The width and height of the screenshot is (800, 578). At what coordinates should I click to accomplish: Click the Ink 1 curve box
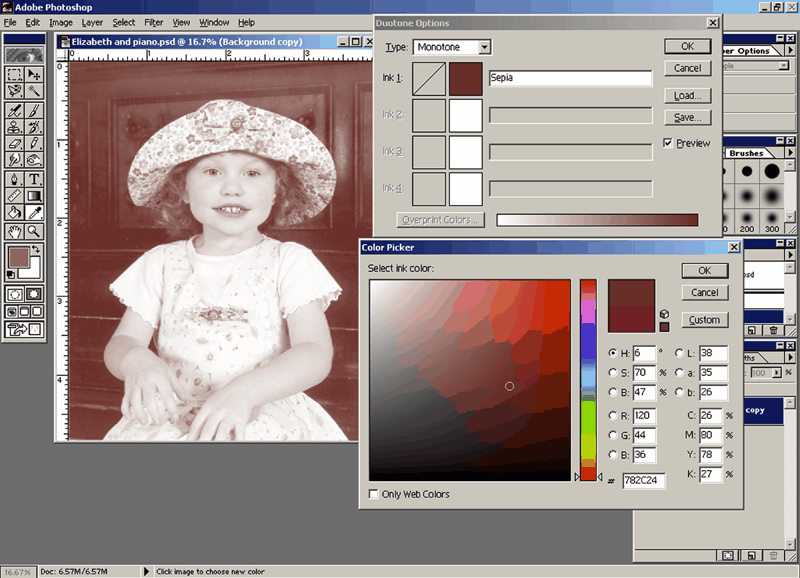click(430, 79)
